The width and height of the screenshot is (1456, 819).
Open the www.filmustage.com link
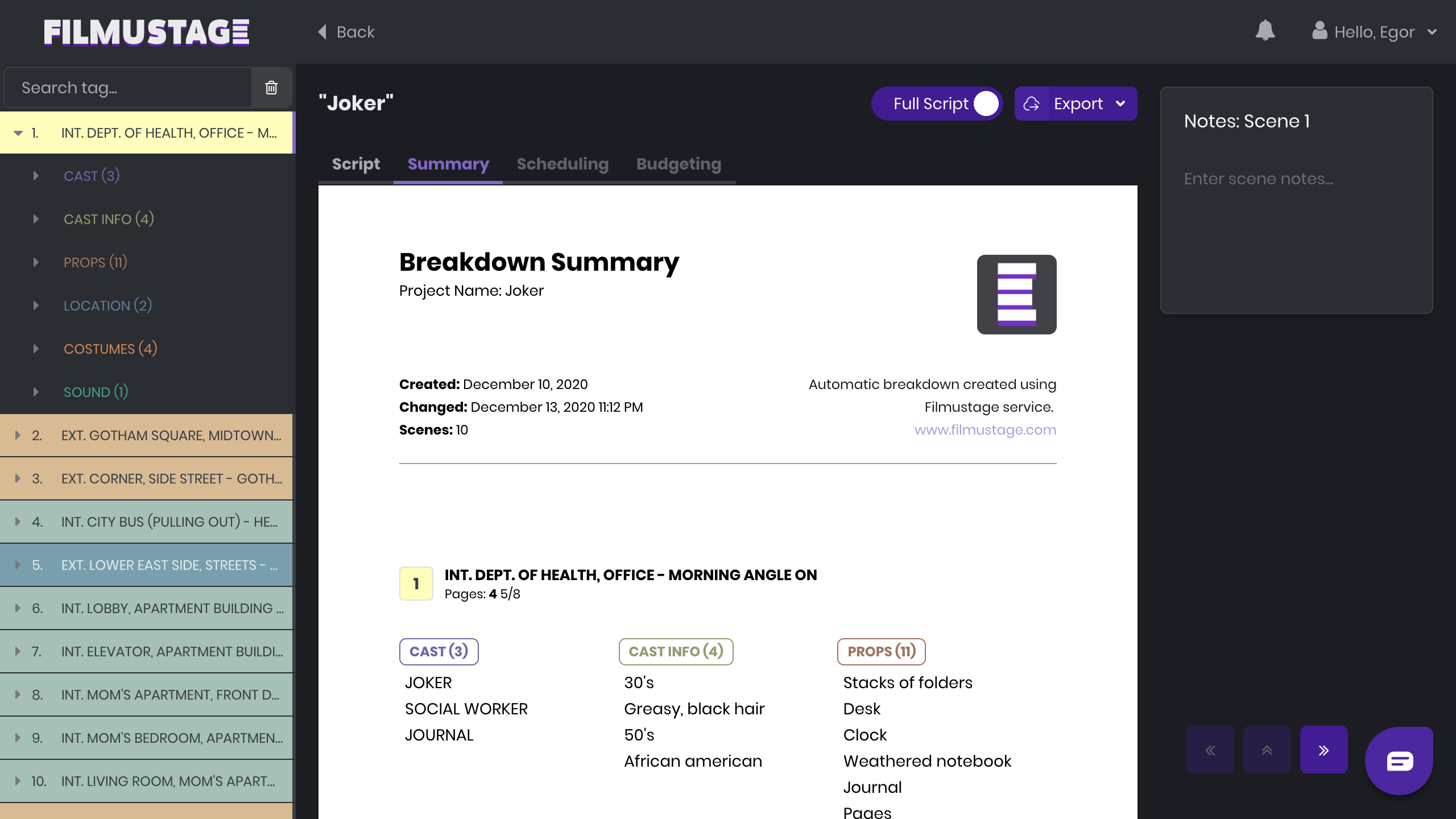[x=985, y=430]
